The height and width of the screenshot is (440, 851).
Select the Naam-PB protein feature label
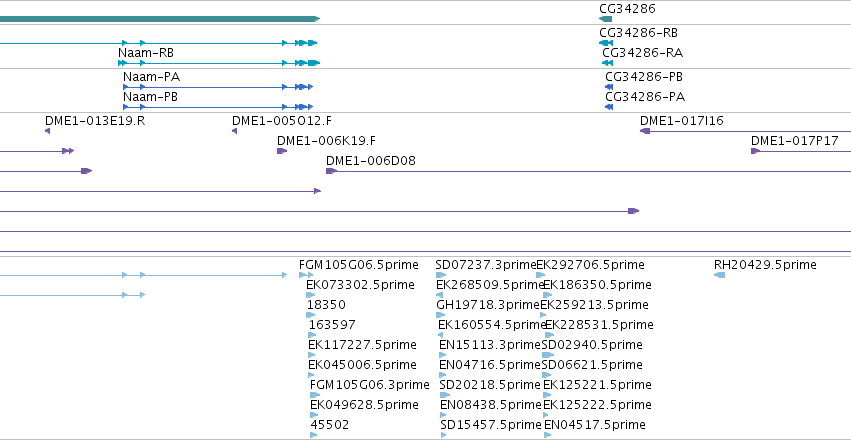click(150, 97)
